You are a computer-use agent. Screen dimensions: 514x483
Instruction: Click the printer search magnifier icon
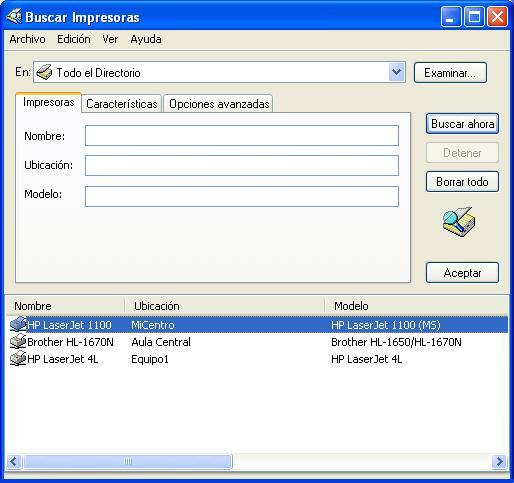click(459, 222)
